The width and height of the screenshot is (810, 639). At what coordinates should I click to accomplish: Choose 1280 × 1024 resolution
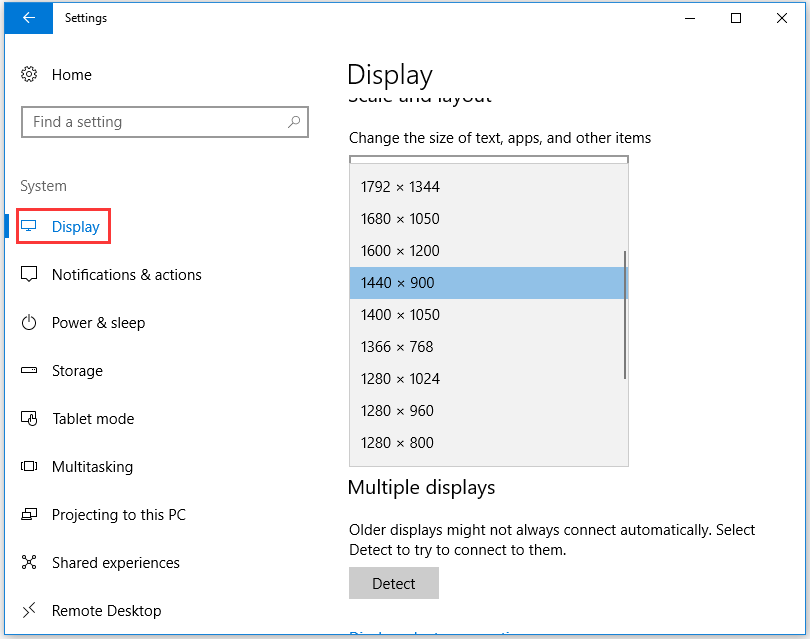pos(489,379)
